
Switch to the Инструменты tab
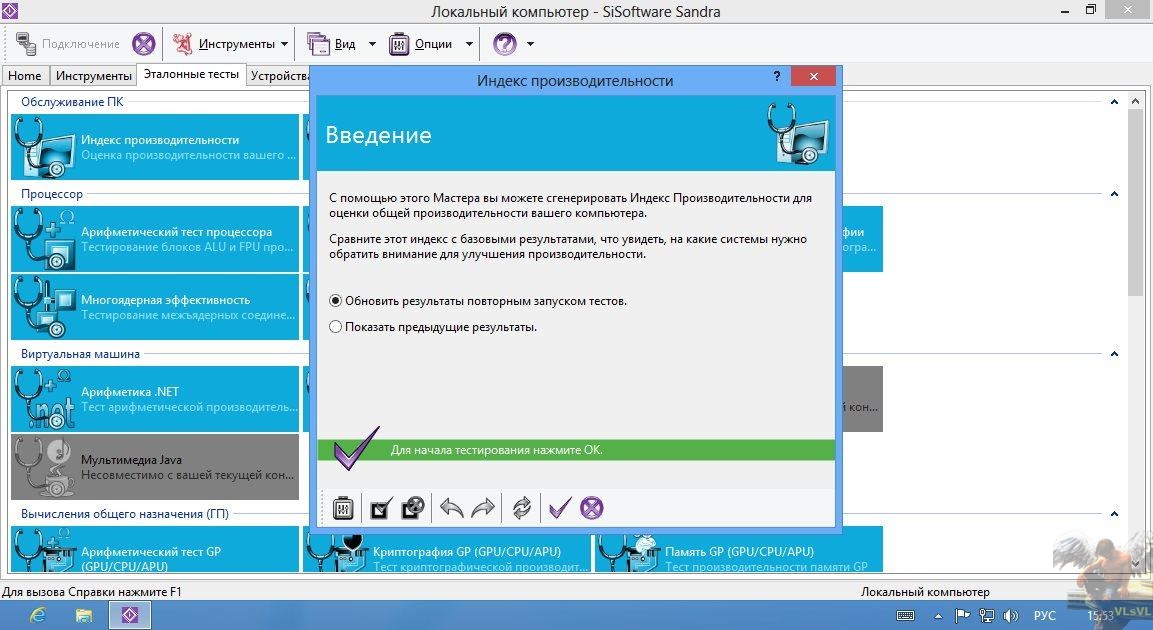[93, 76]
